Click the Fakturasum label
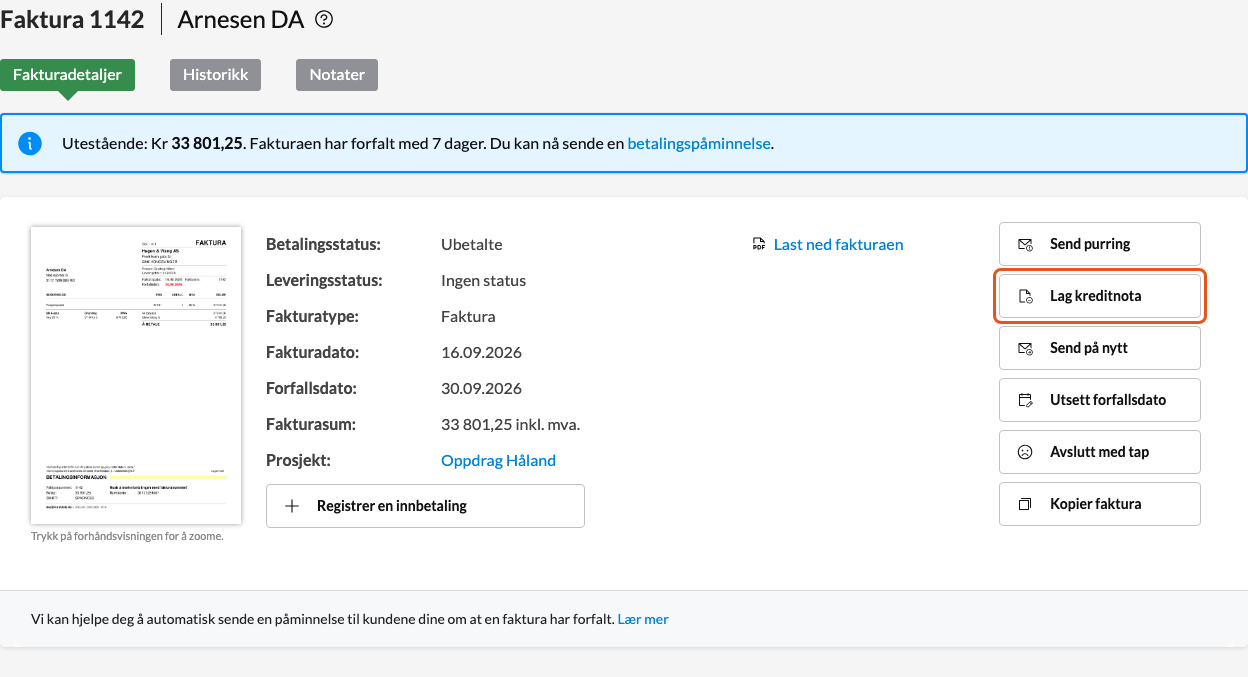Viewport: 1248px width, 677px height. point(312,424)
